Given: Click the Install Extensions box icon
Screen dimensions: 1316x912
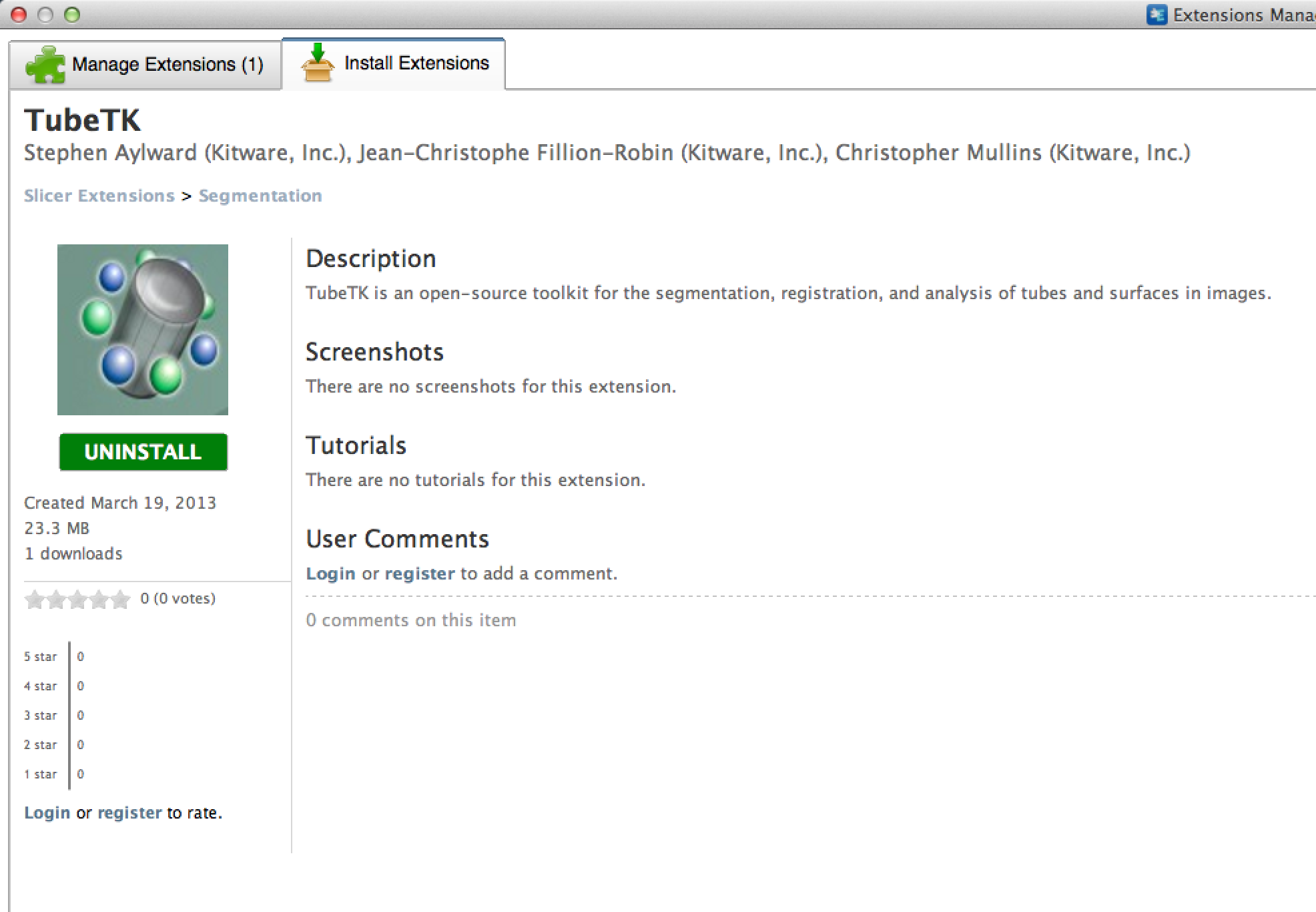Looking at the screenshot, I should pos(318,63).
